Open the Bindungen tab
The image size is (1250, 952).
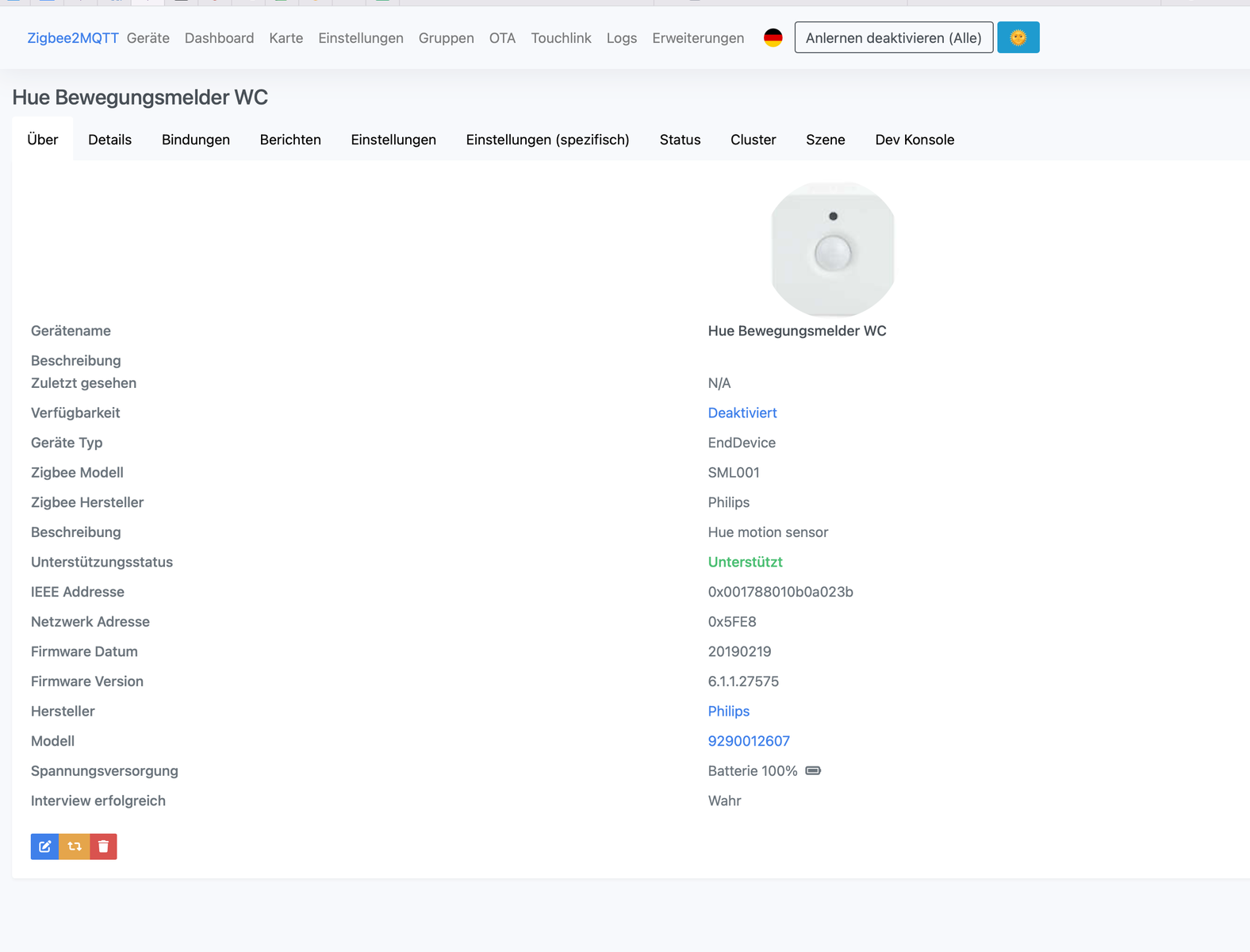[195, 140]
